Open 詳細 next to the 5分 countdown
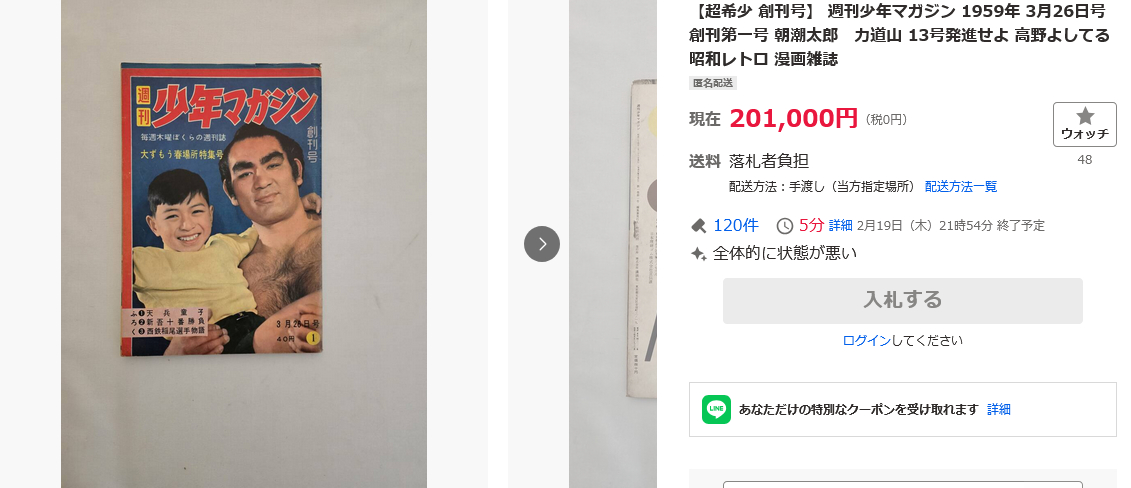This screenshot has width=1131, height=488. (x=840, y=226)
